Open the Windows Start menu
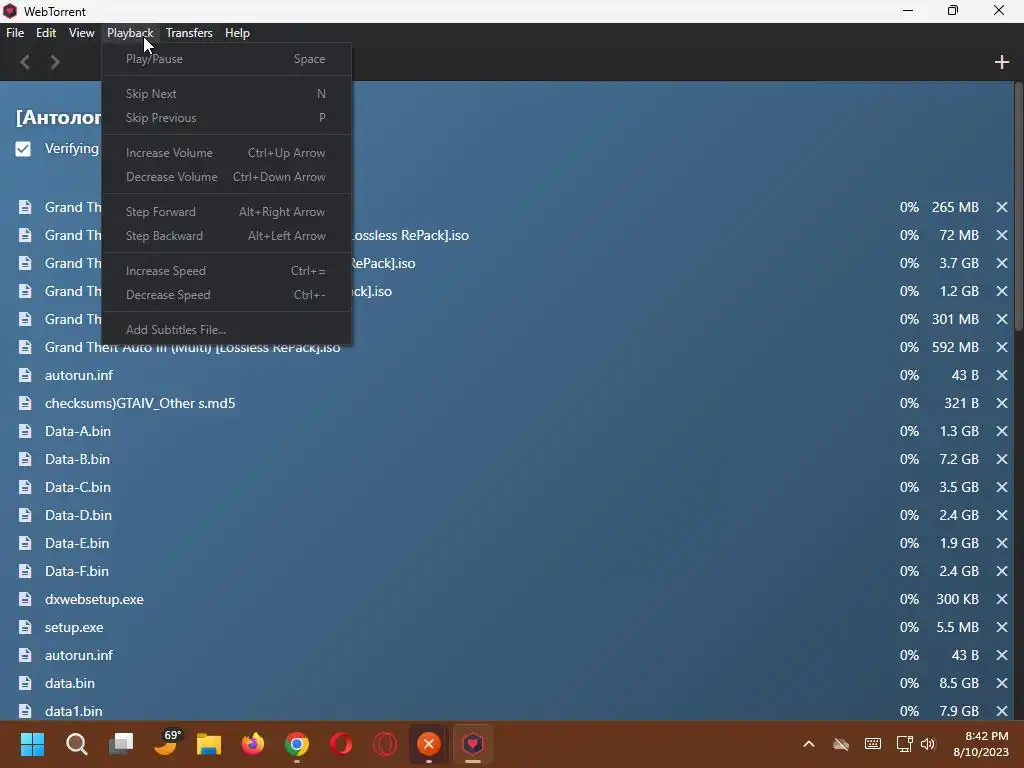The width and height of the screenshot is (1024, 768). pyautogui.click(x=32, y=744)
